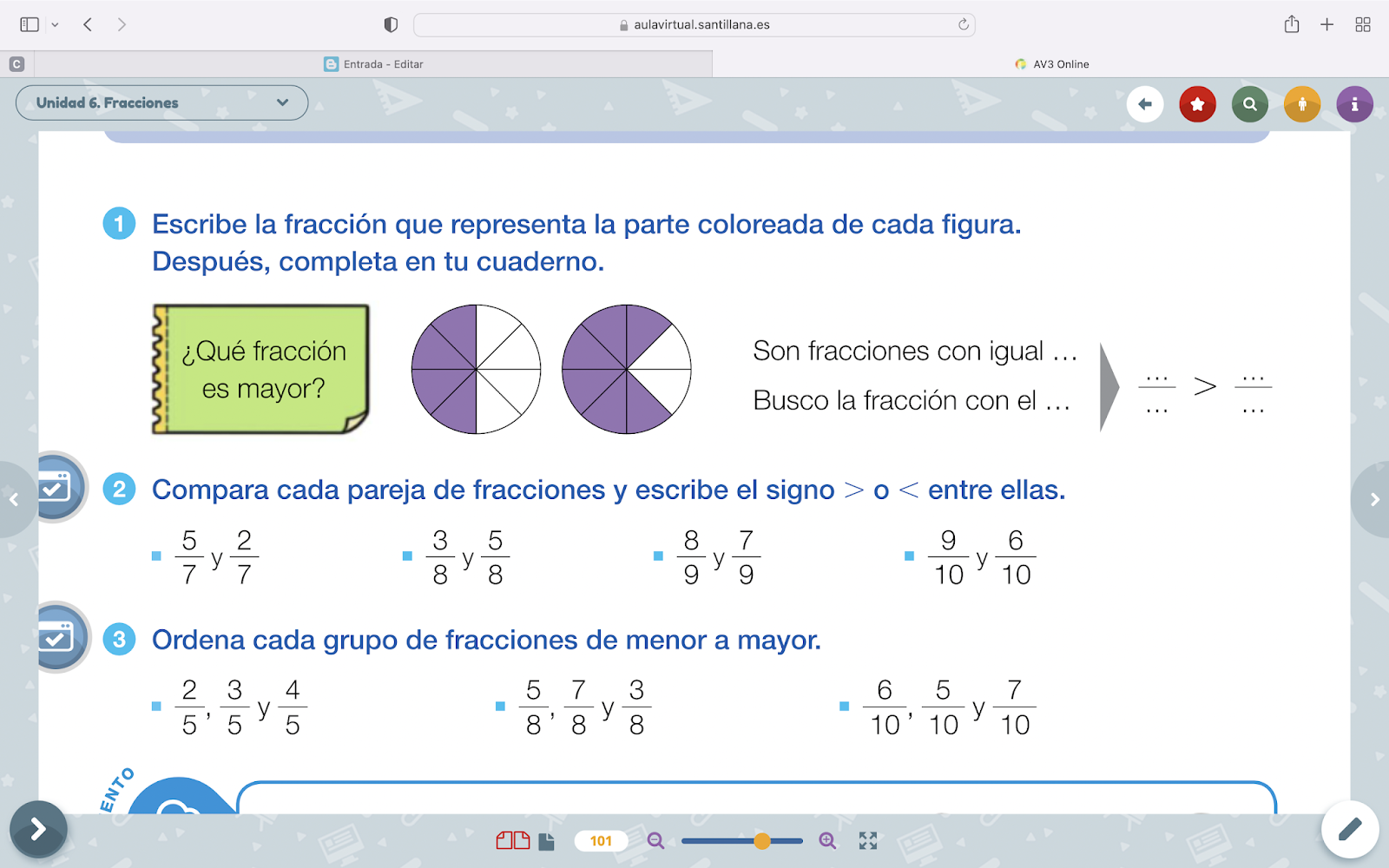Switch to single-page view
1389x868 pixels.
tap(546, 841)
